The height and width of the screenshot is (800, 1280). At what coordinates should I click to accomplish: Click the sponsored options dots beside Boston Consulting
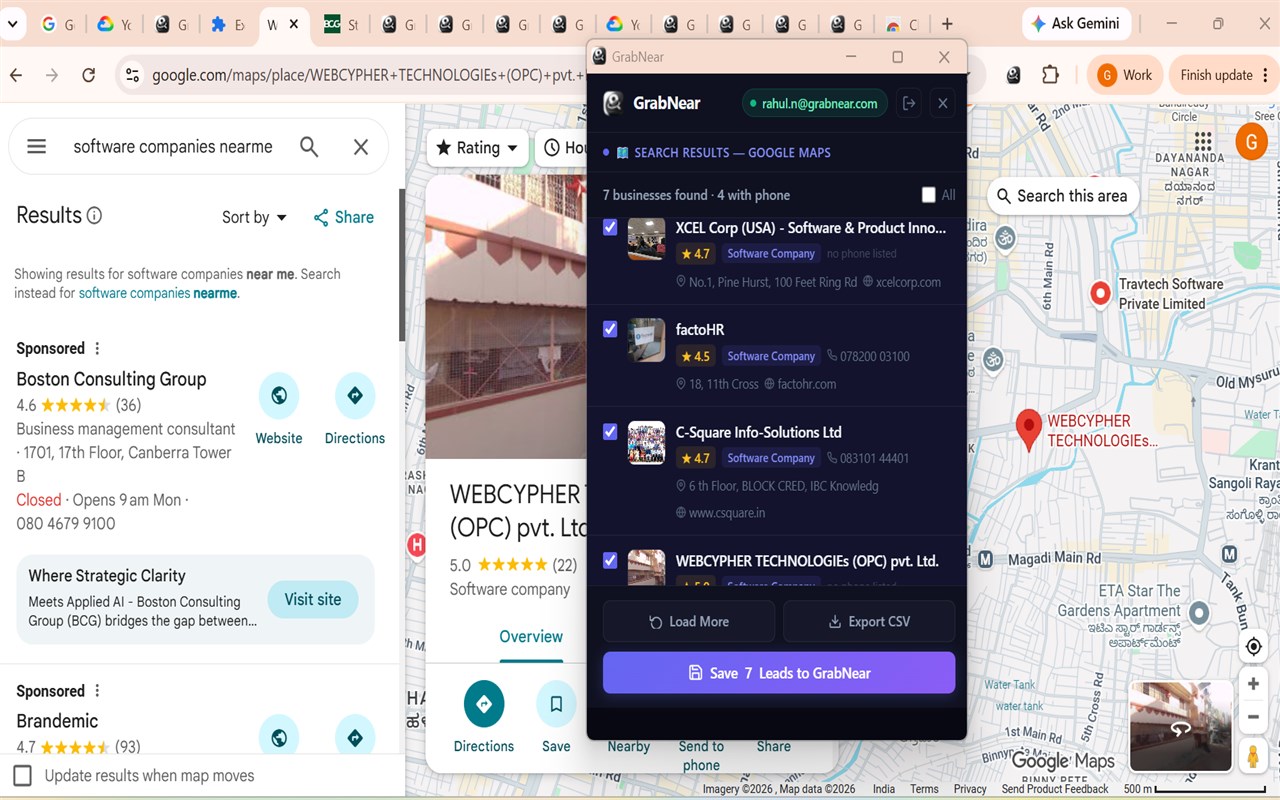97,349
